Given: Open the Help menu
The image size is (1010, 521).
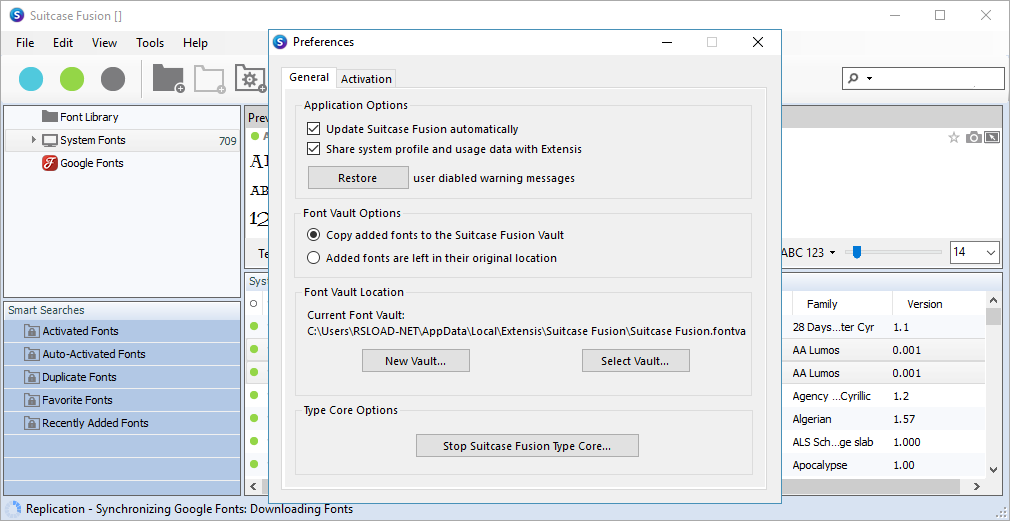Looking at the screenshot, I should pos(195,43).
